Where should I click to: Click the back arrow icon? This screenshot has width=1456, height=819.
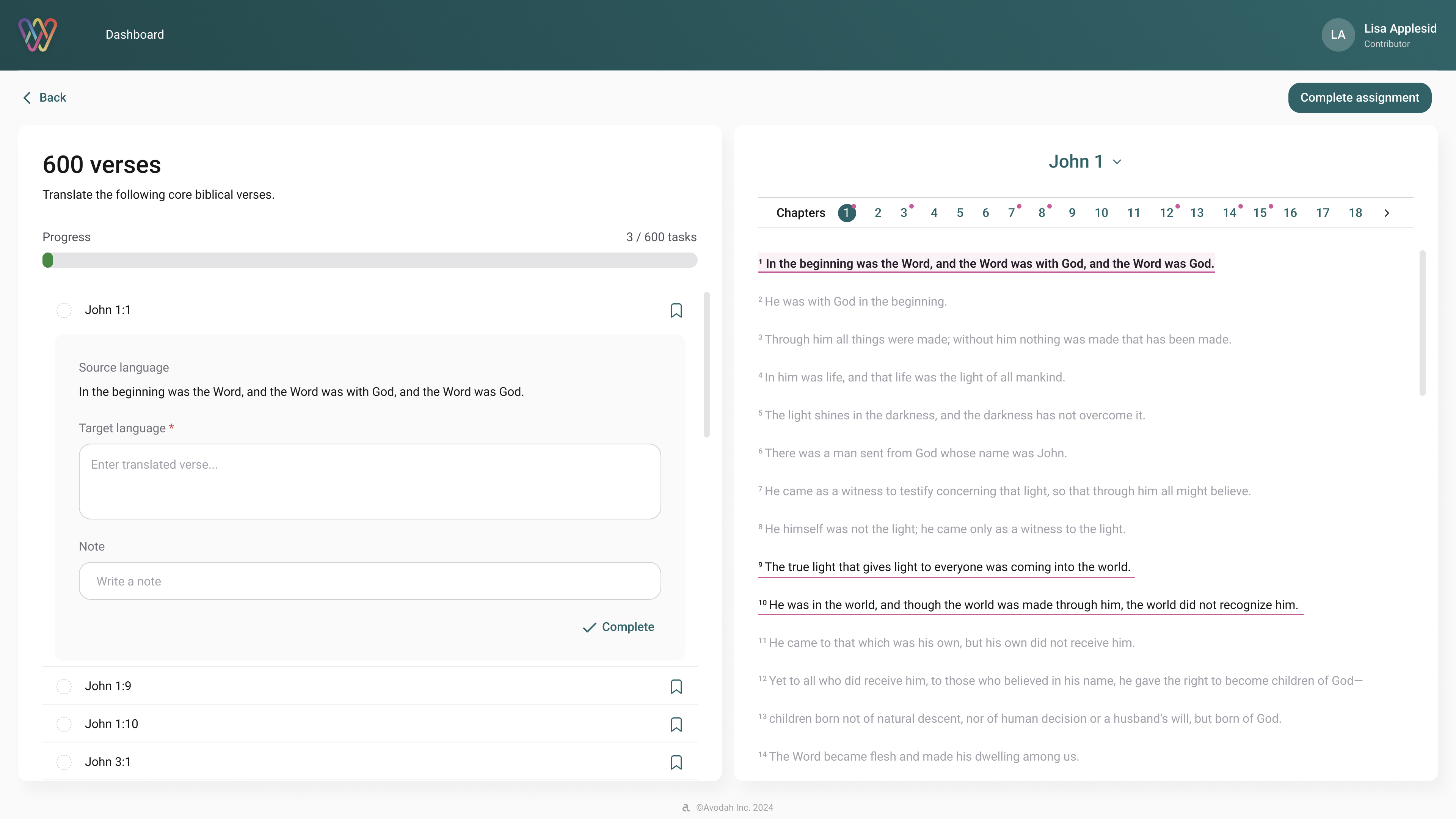click(27, 98)
